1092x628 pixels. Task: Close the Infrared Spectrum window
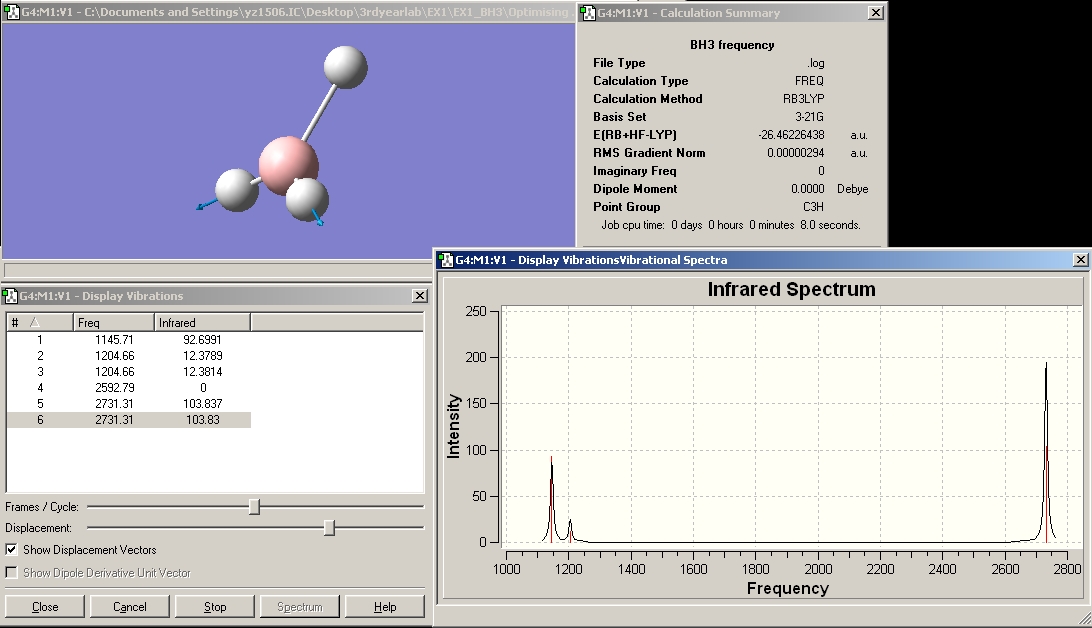point(1080,260)
